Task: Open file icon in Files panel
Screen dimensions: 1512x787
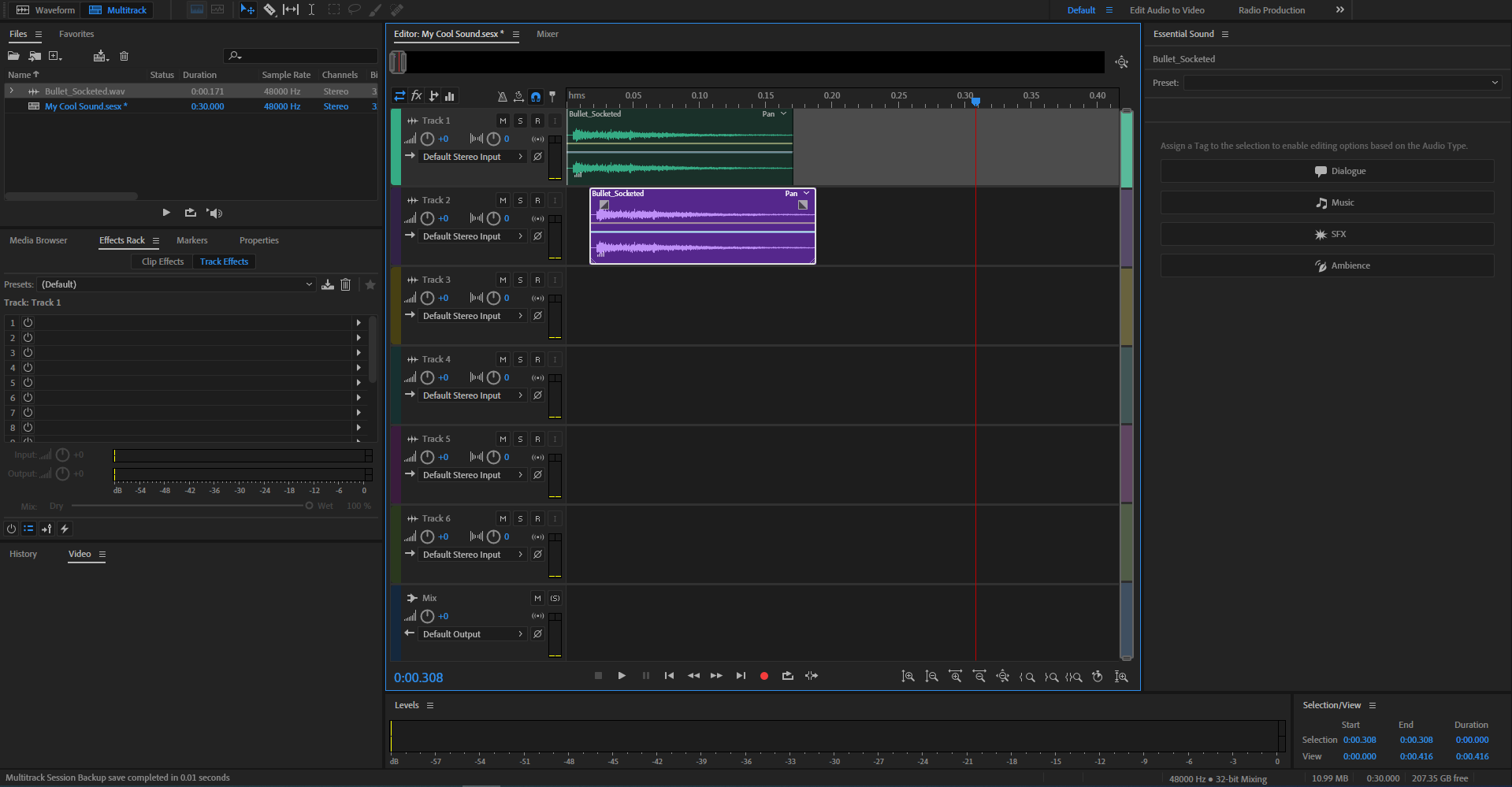Action: click(13, 56)
